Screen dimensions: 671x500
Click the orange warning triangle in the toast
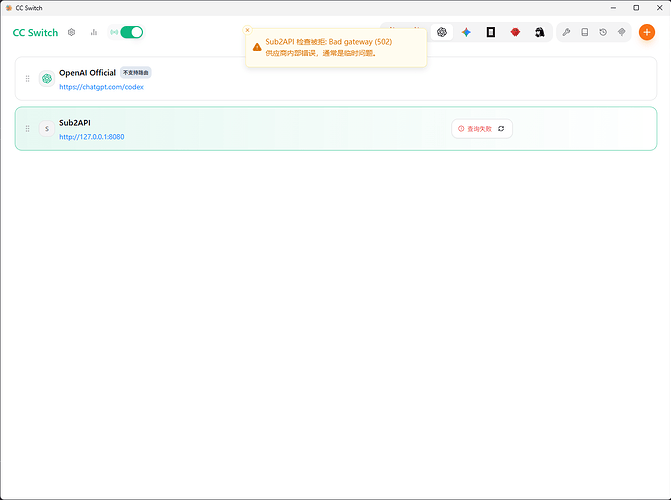pyautogui.click(x=257, y=47)
